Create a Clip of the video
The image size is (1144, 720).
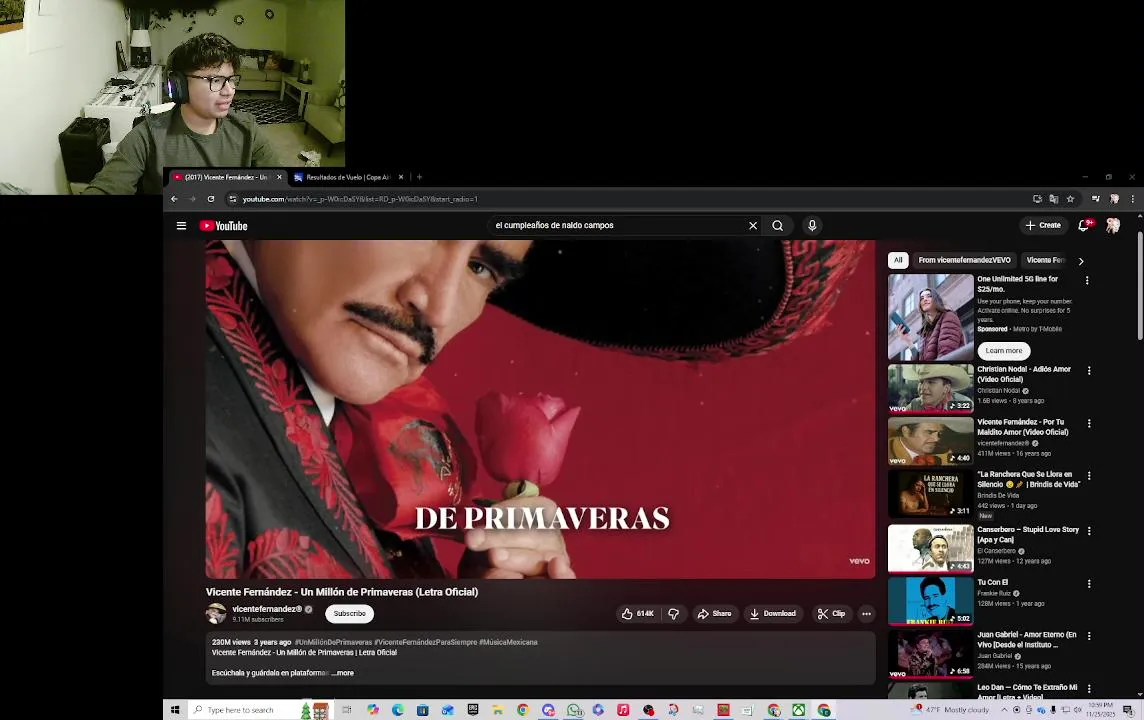click(x=831, y=613)
